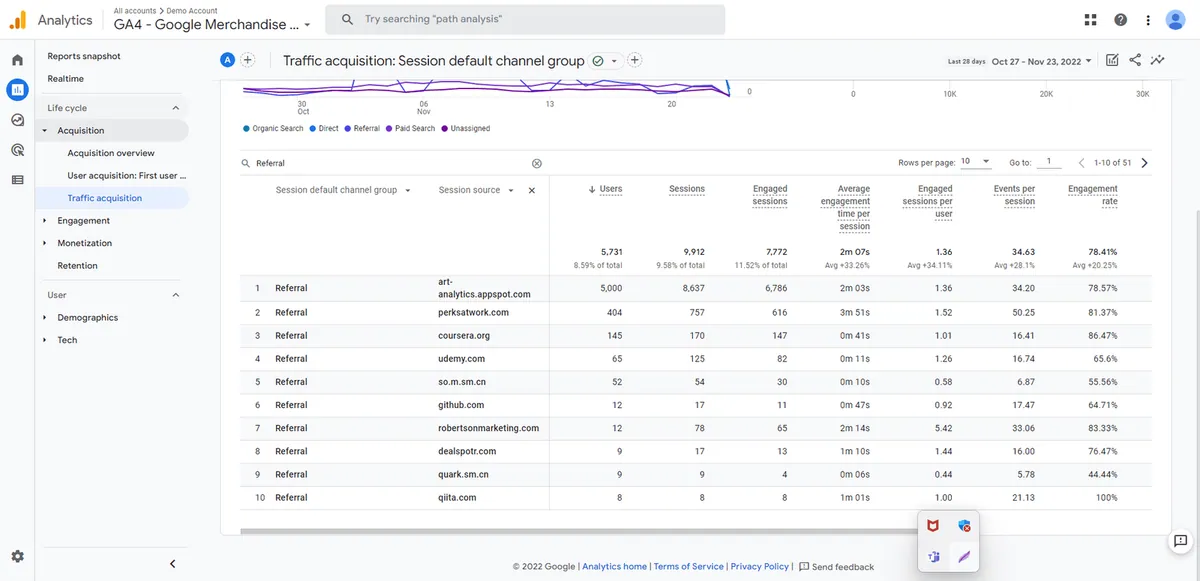
Task: Open the Help question mark icon
Action: click(x=1120, y=20)
